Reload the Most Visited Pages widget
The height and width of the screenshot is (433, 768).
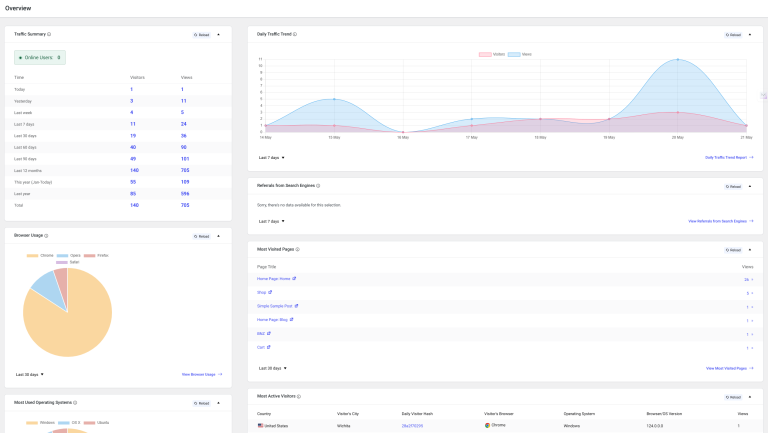[733, 250]
